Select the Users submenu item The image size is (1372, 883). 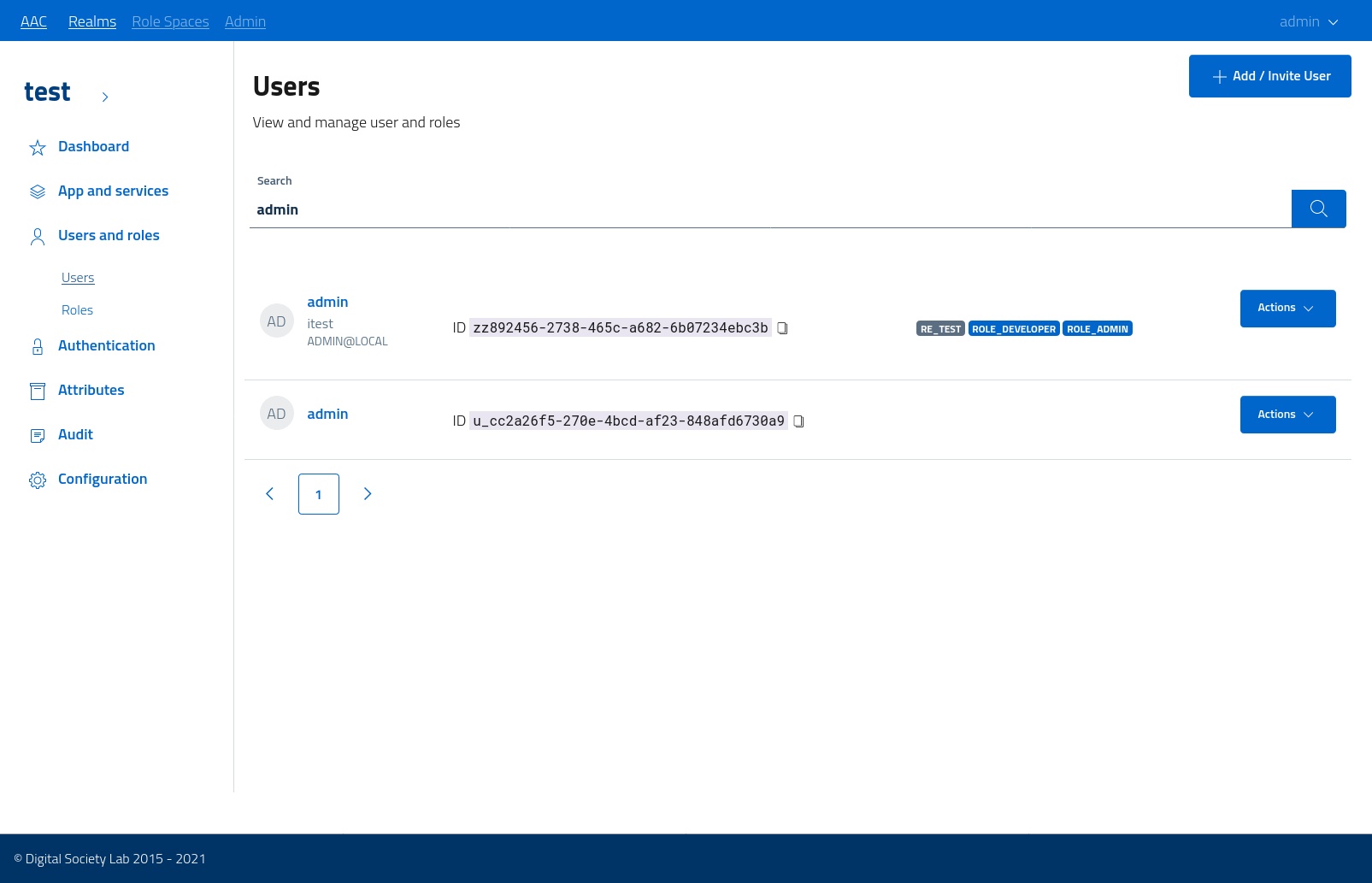(x=78, y=278)
